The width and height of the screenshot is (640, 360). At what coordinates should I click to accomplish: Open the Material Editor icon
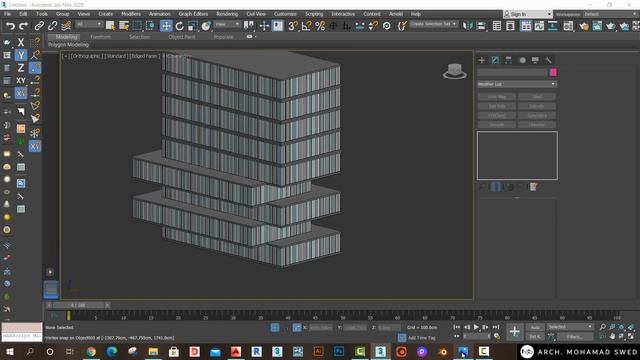click(568, 26)
